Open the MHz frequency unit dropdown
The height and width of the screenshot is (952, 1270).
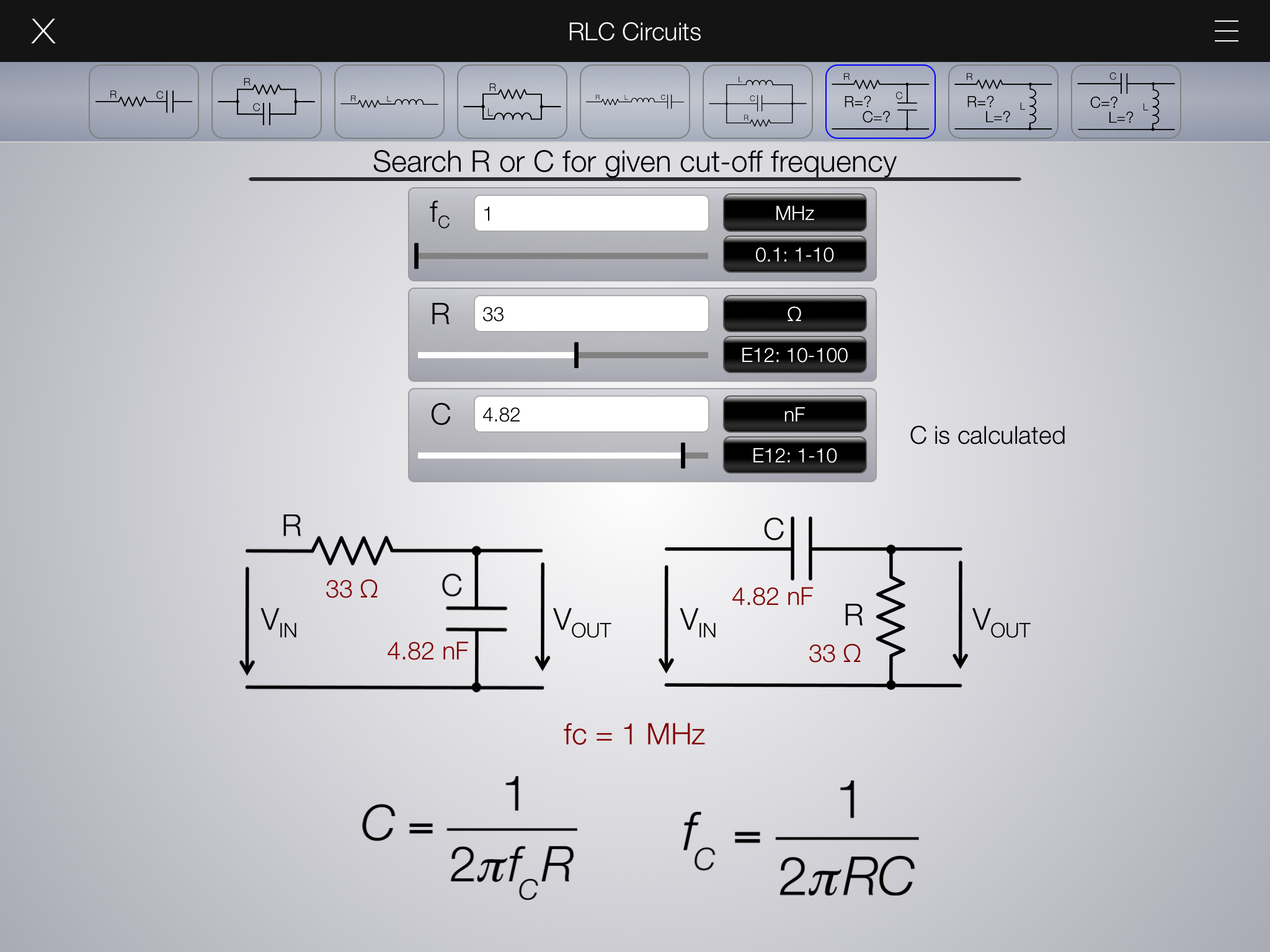click(794, 213)
